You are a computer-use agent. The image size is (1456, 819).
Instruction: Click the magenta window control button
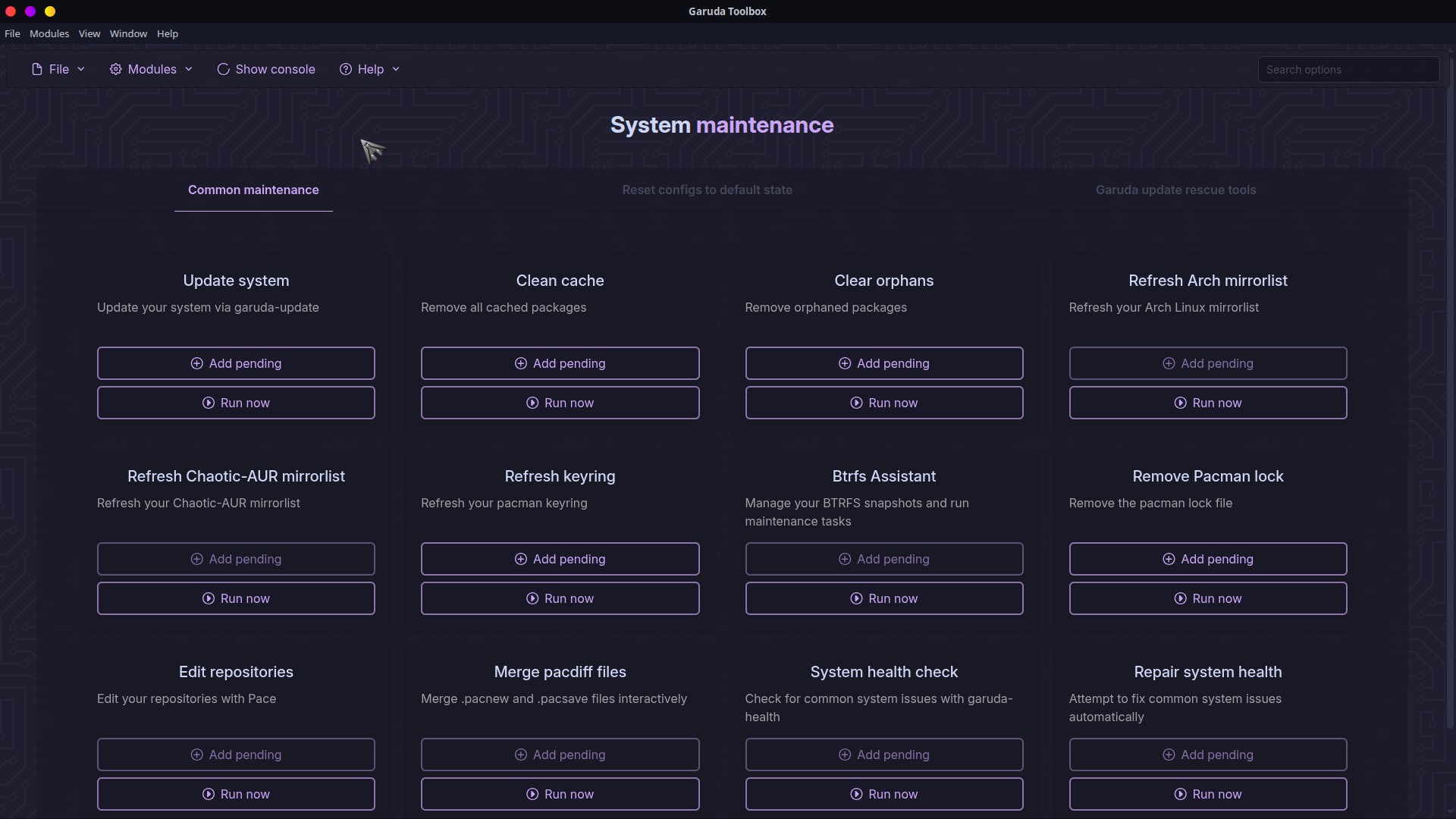coord(30,11)
